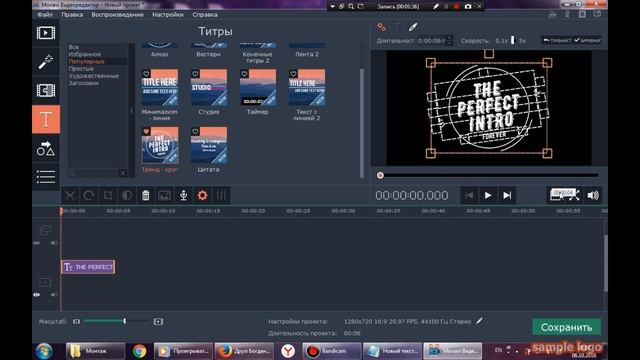Mute the titles track speaker

[54, 243]
